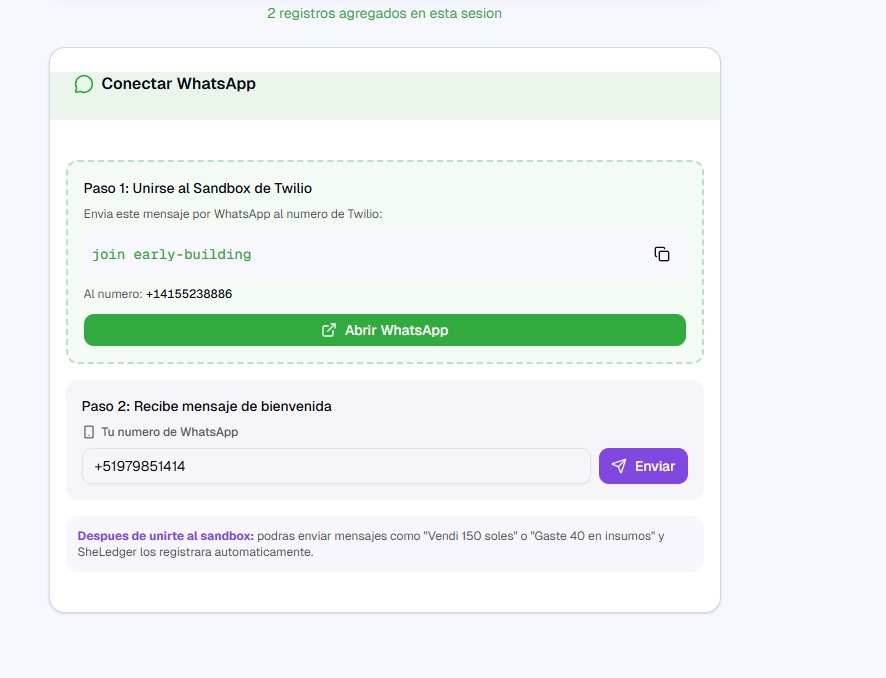Screen dimensions: 886x678
Task: Click the 2 registros agregados status text
Action: pos(384,14)
